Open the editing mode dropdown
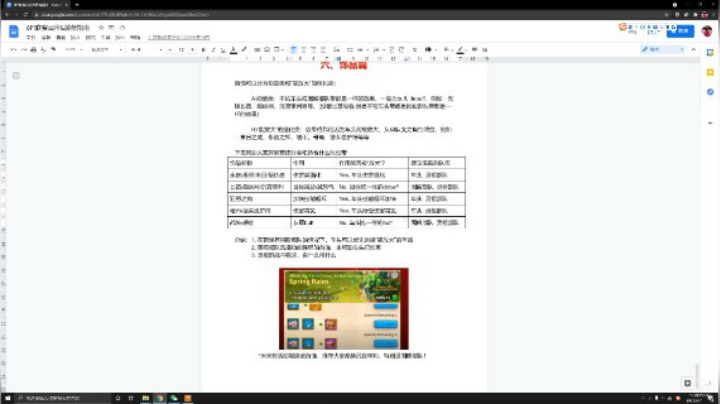Viewport: 720px width, 404px height. [663, 50]
